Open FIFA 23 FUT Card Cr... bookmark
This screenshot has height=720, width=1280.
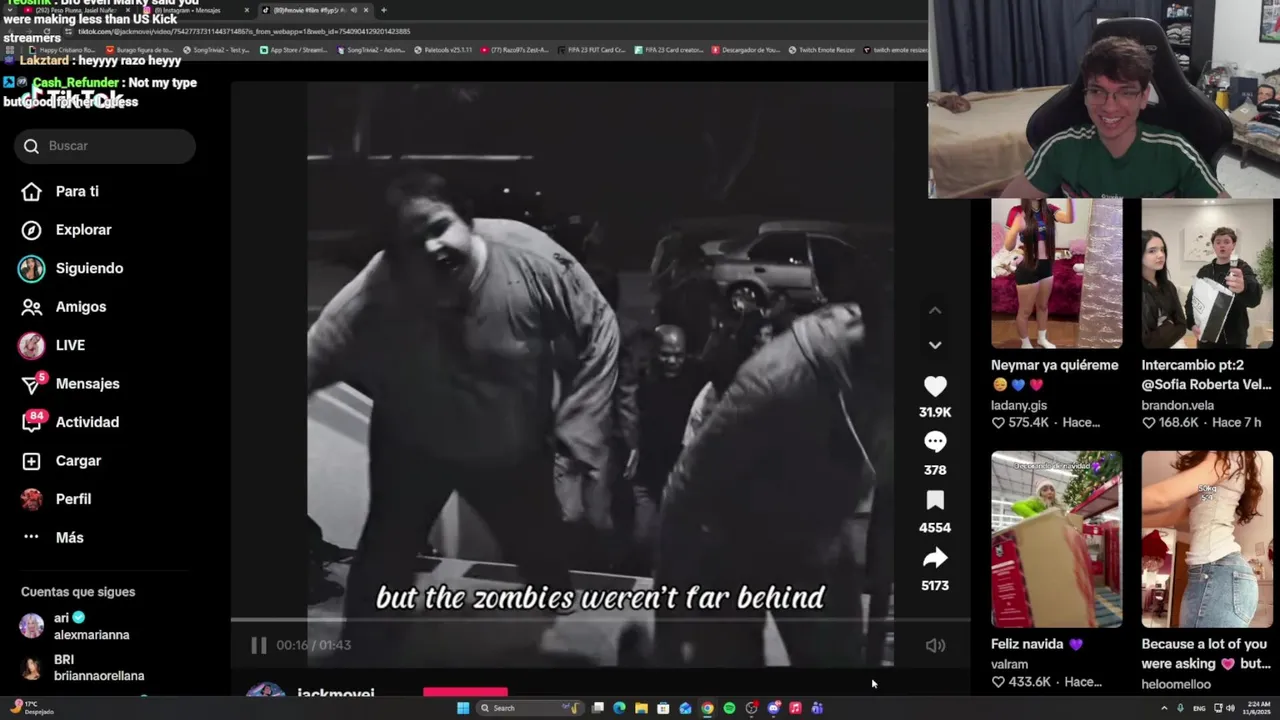click(x=591, y=50)
